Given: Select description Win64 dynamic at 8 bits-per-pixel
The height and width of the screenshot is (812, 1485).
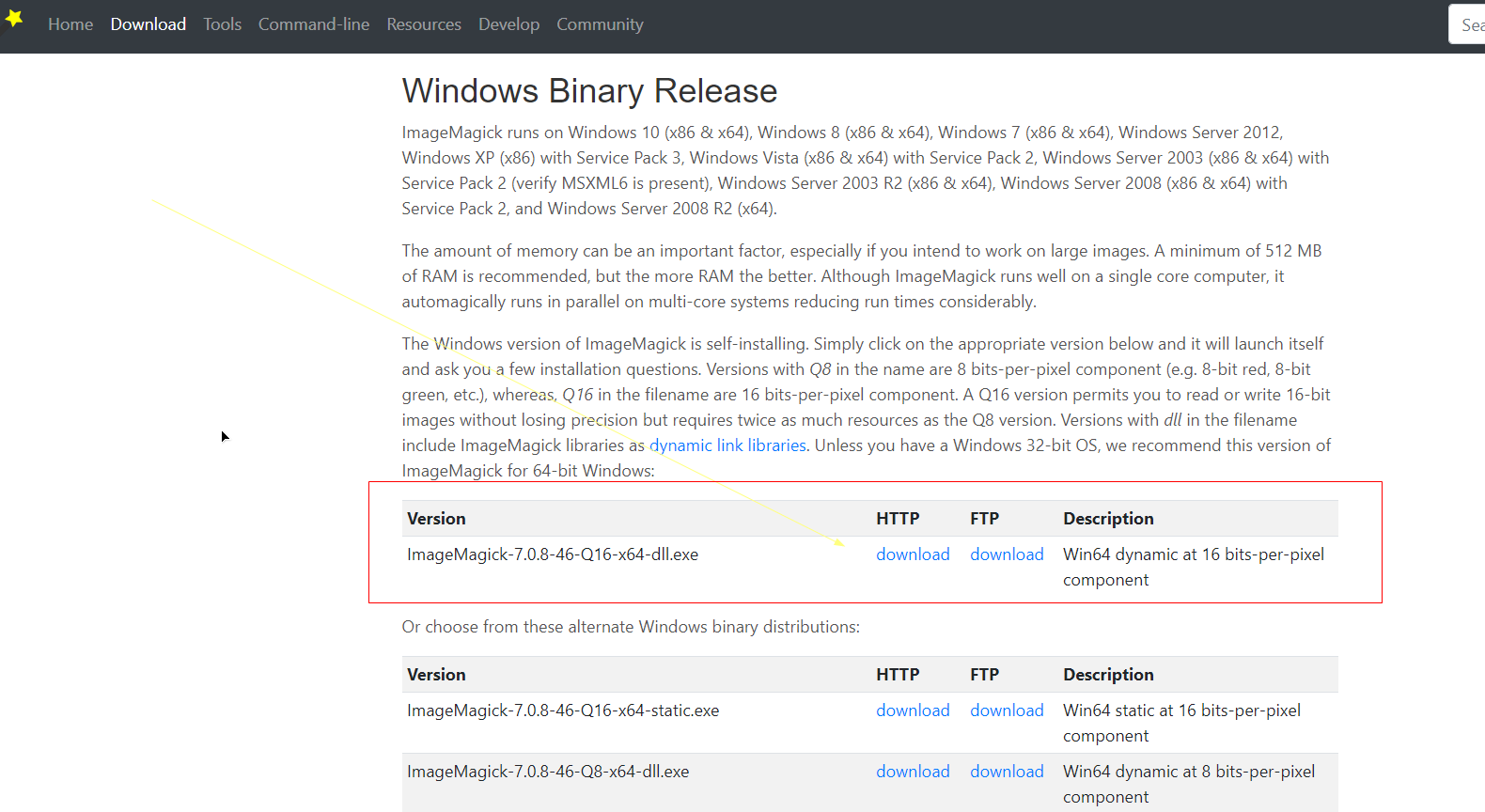Looking at the screenshot, I should tap(1189, 784).
